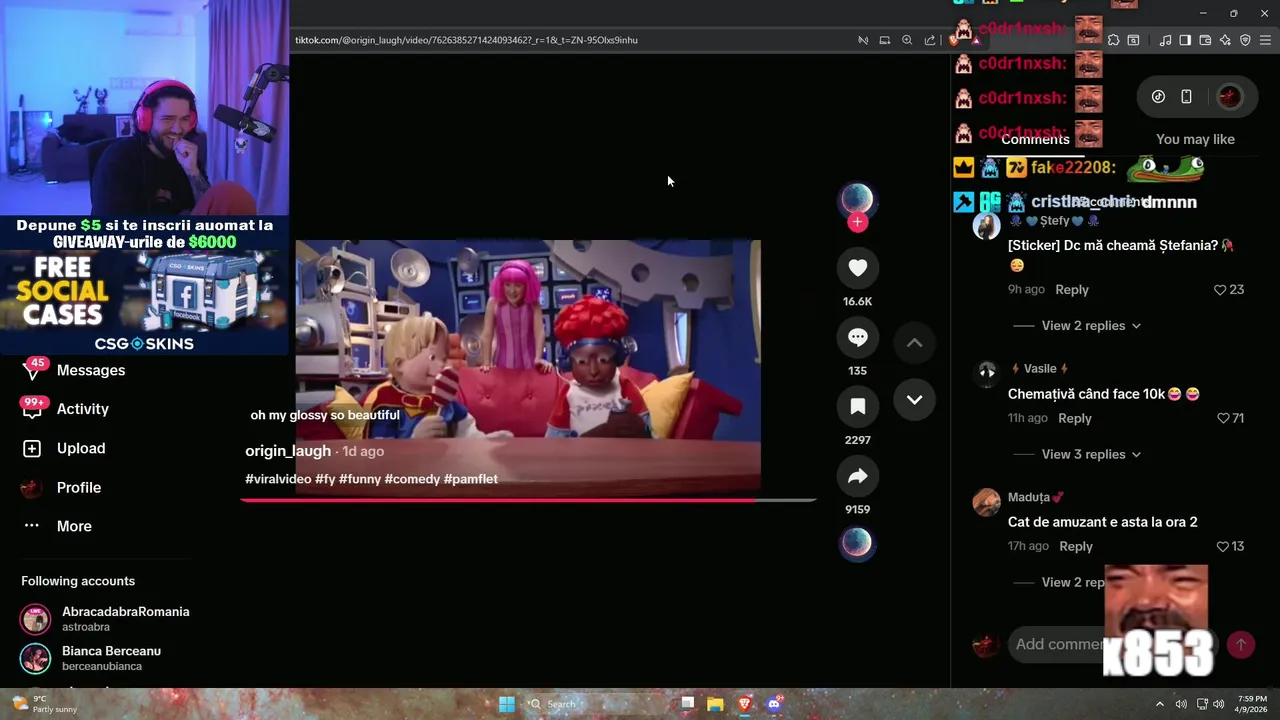This screenshot has height=720, width=1280.
Task: Open Profile in the left sidebar
Action: coord(62,487)
